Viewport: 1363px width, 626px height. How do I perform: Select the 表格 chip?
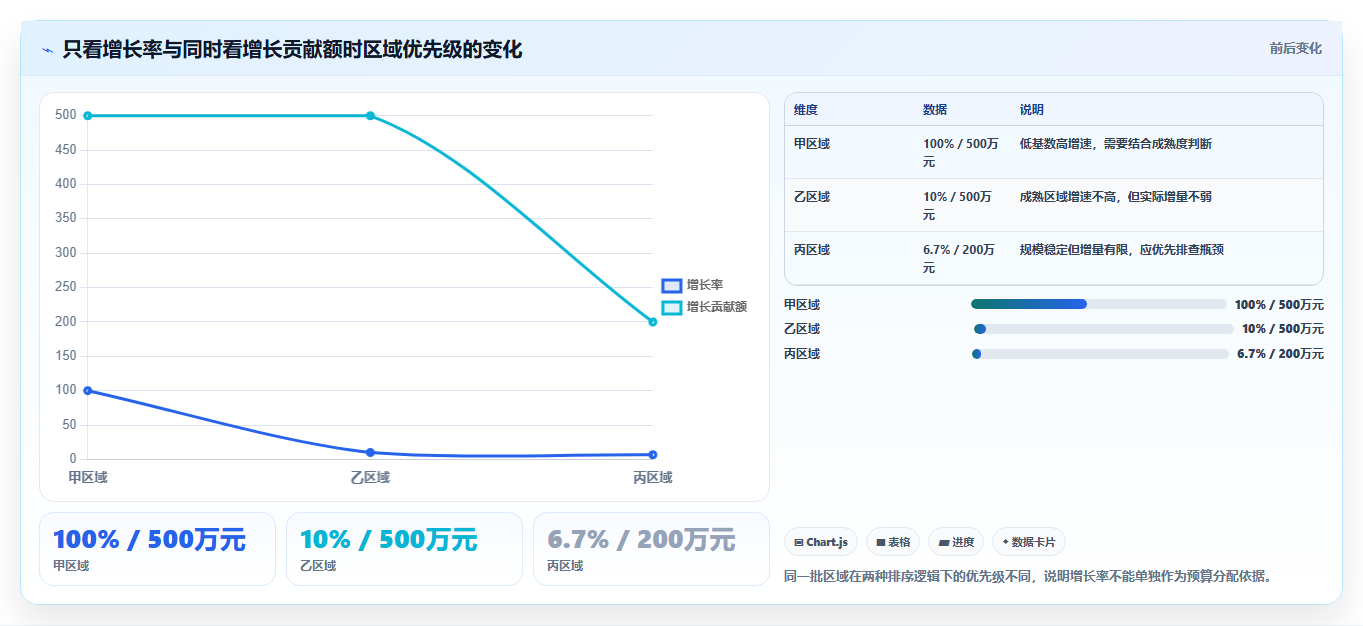point(893,542)
